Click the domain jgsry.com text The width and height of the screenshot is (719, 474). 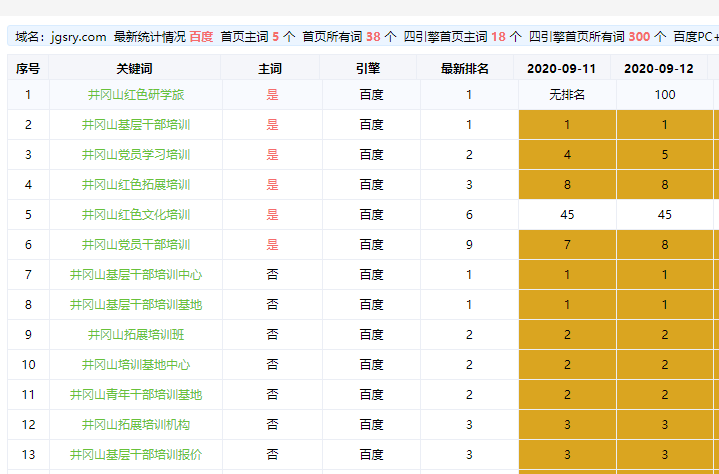(78, 37)
